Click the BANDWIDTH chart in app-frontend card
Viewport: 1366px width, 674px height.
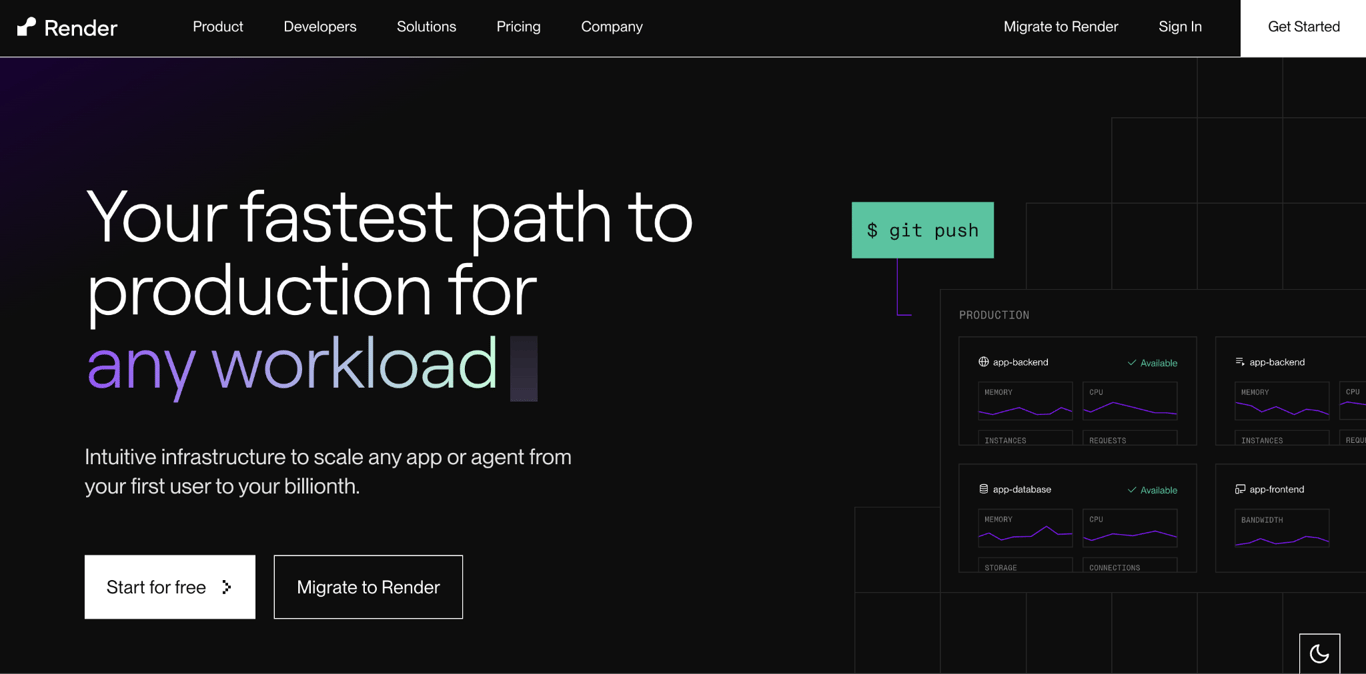tap(1282, 528)
